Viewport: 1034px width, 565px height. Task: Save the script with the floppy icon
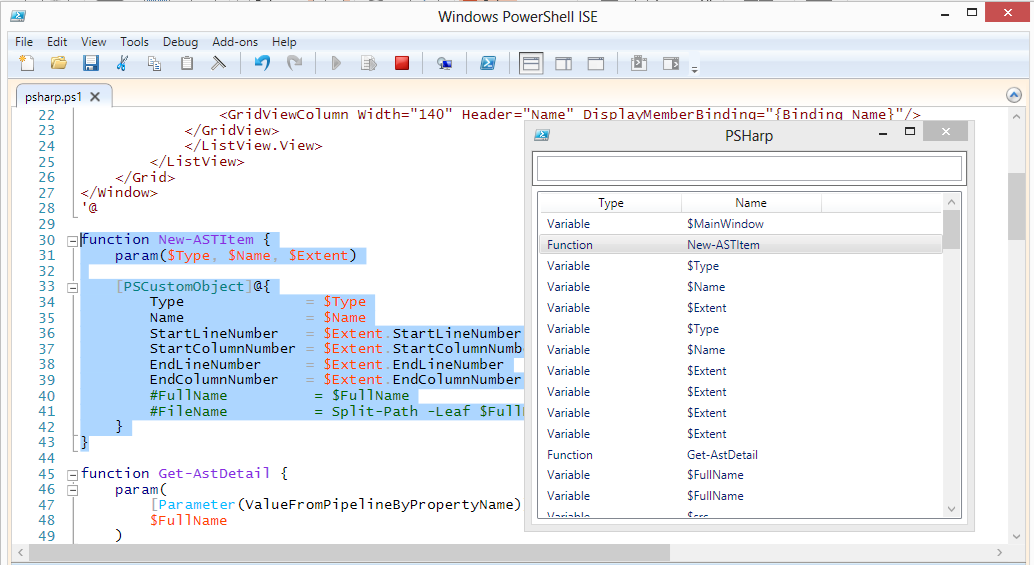pyautogui.click(x=90, y=63)
